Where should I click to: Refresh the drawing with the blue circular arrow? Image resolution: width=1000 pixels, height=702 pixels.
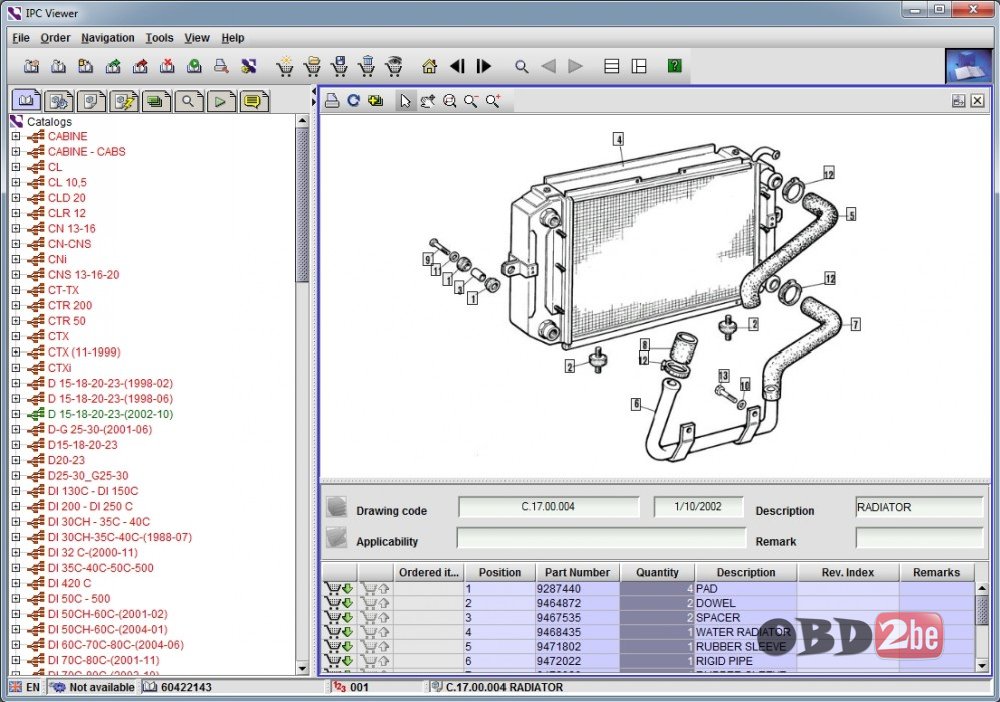point(353,101)
